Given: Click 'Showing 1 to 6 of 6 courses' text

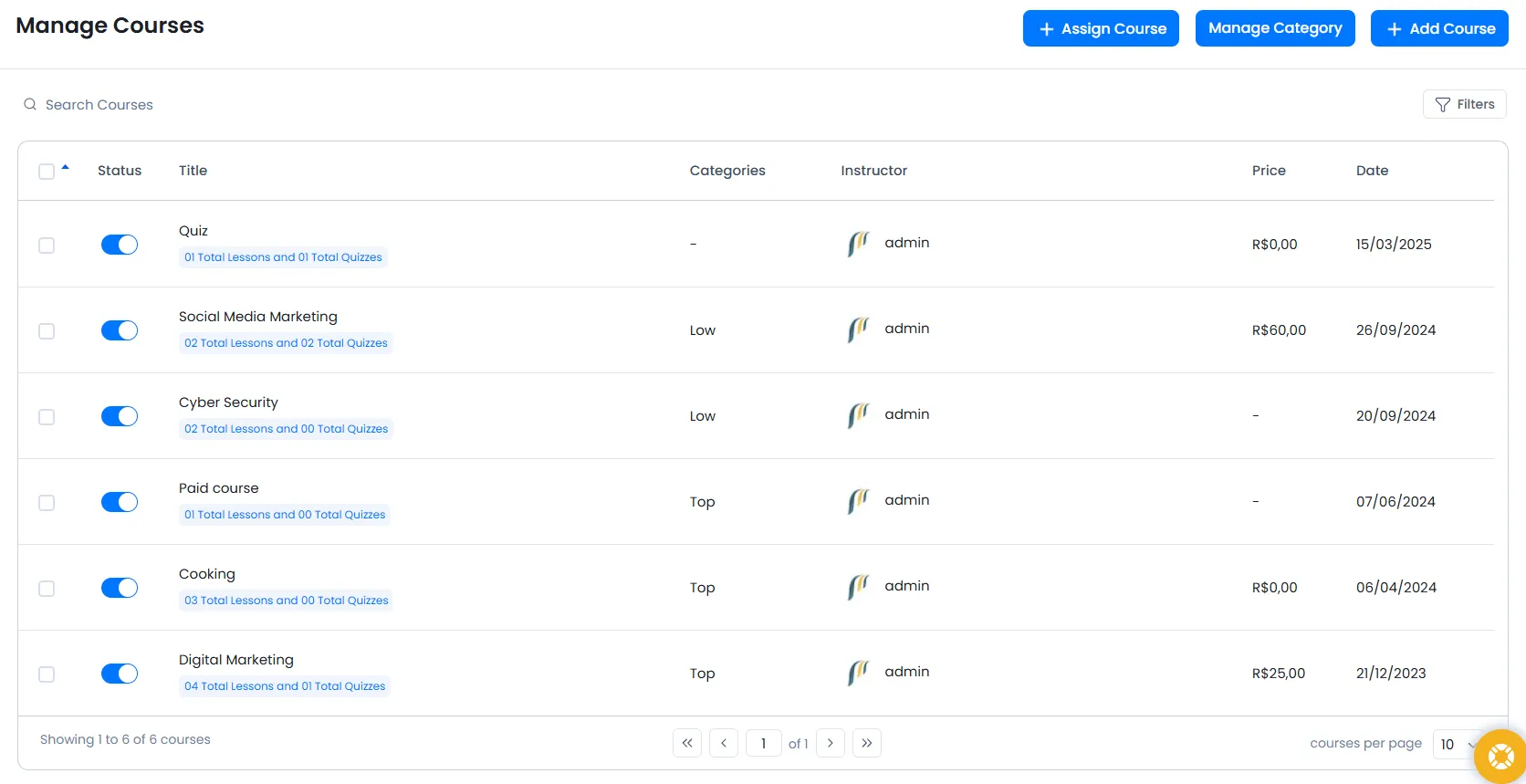Looking at the screenshot, I should coord(125,739).
